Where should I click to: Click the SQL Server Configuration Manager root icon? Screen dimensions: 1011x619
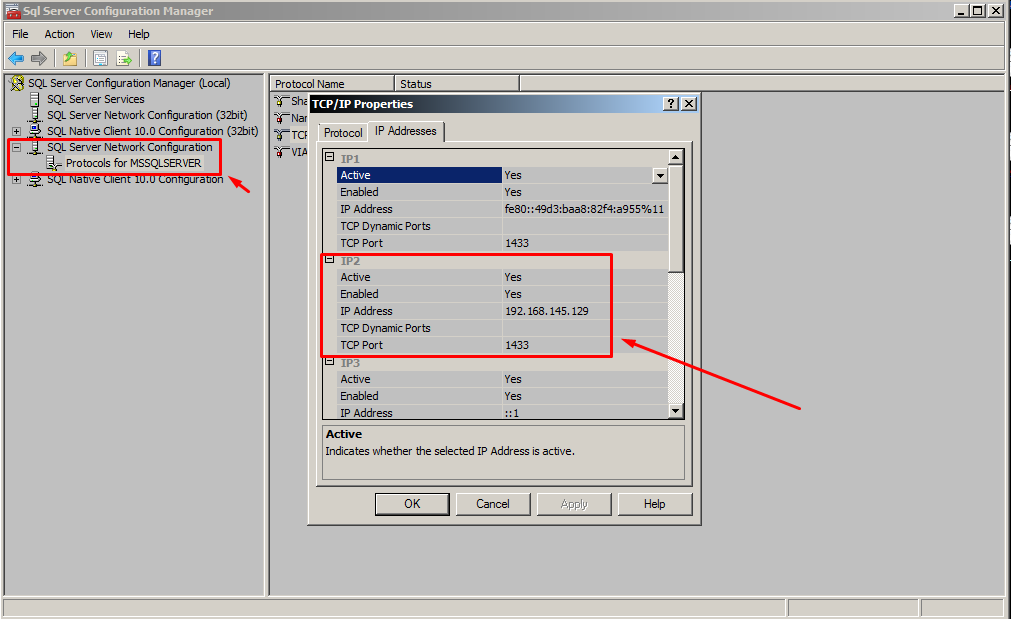coord(17,83)
